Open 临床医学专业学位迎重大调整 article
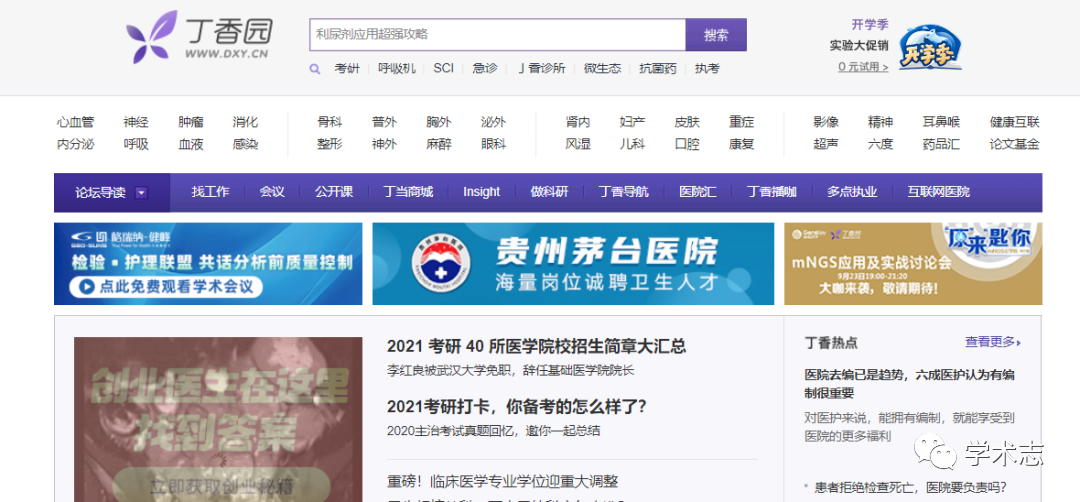 [503, 481]
